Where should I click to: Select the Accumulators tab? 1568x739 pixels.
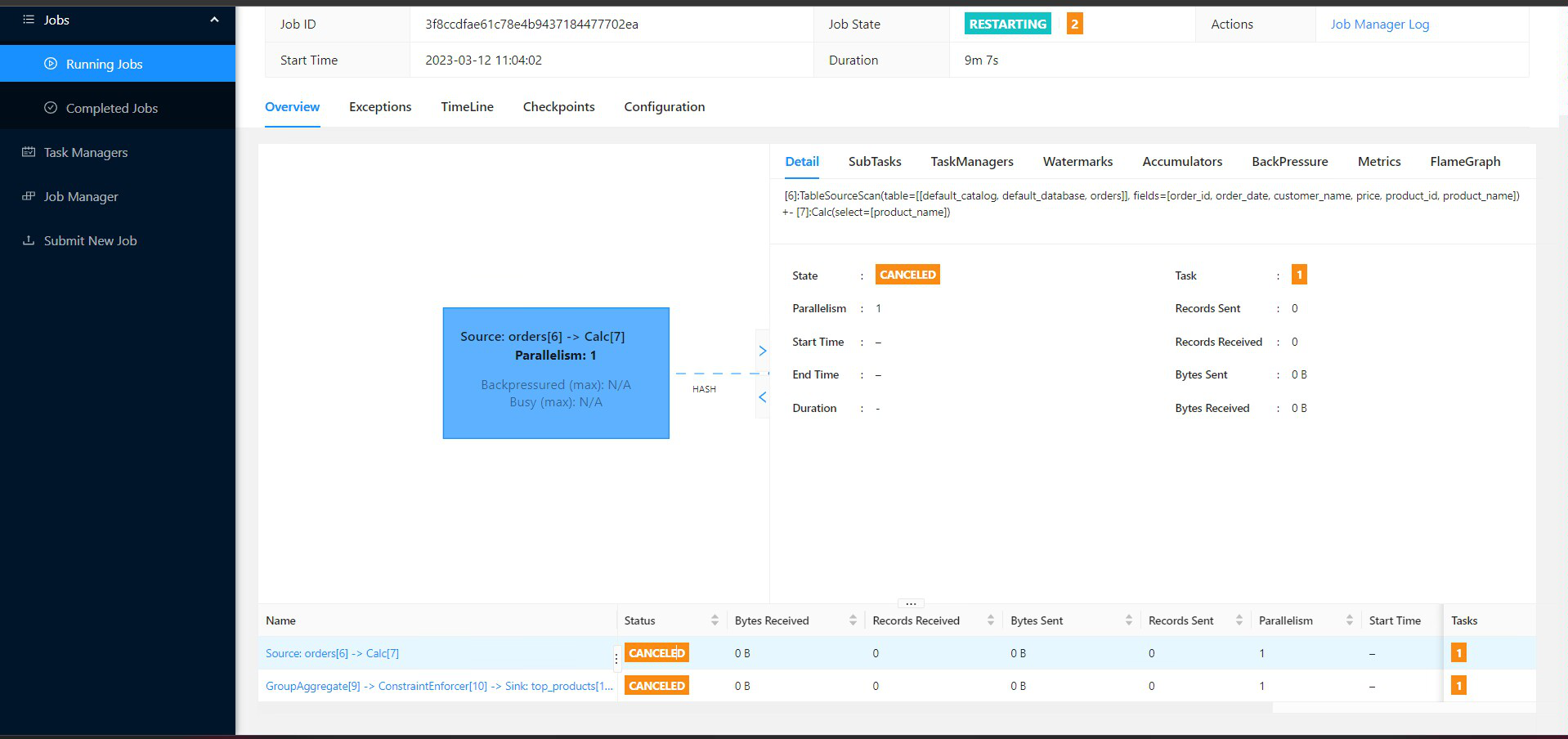pos(1182,162)
